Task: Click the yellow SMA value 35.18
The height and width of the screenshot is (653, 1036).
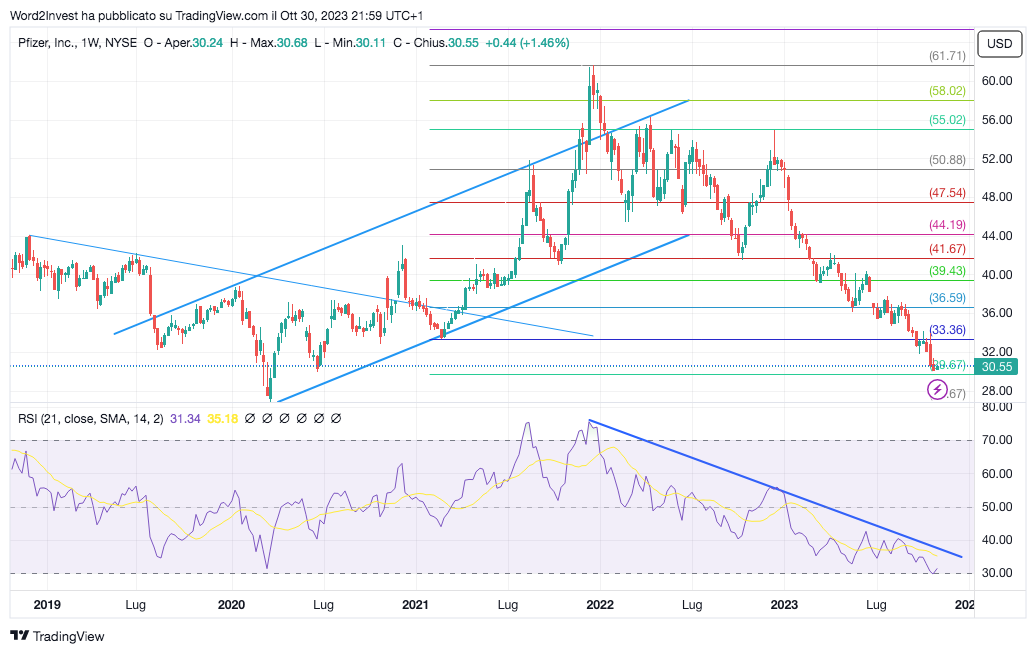Action: coord(222,418)
